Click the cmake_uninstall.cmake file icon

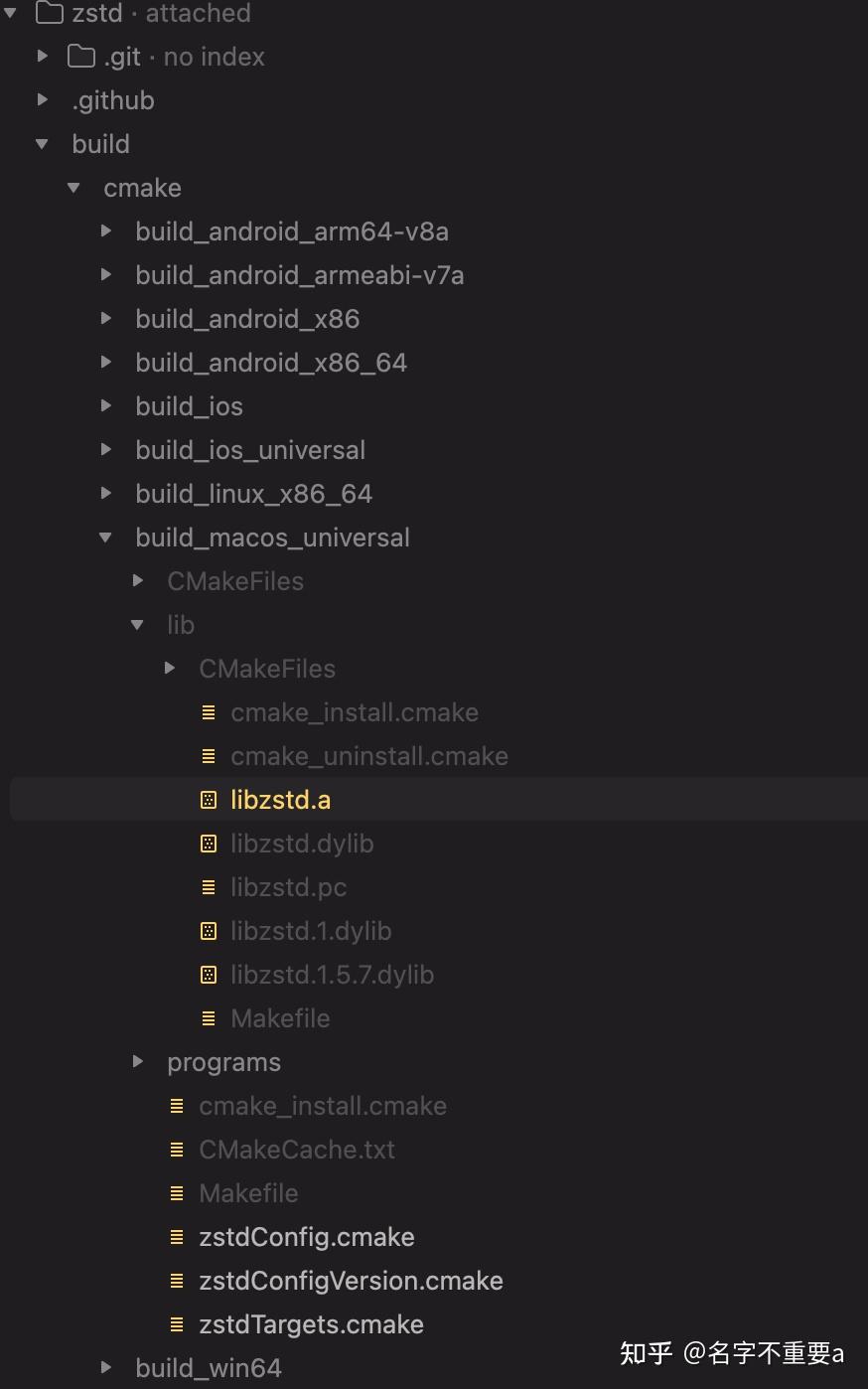pyautogui.click(x=209, y=756)
